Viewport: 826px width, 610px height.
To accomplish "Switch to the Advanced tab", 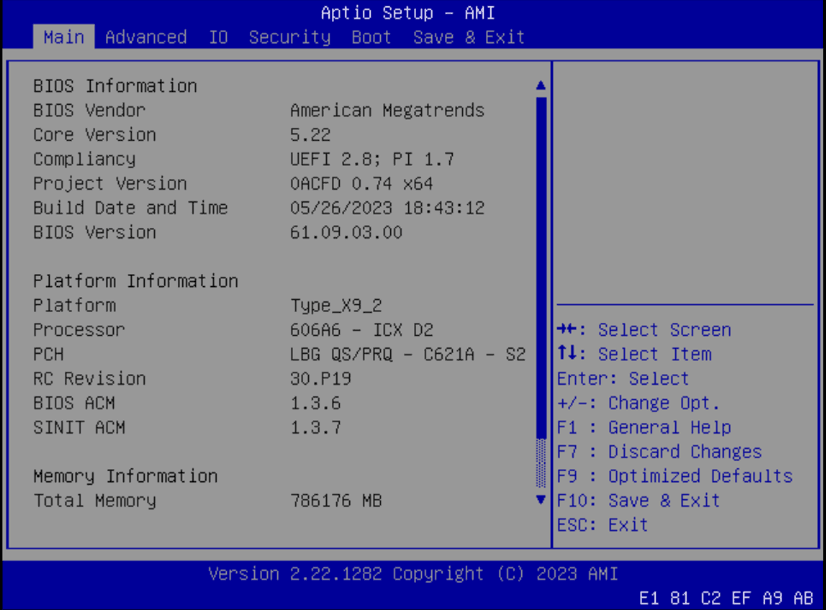I will 146,37.
